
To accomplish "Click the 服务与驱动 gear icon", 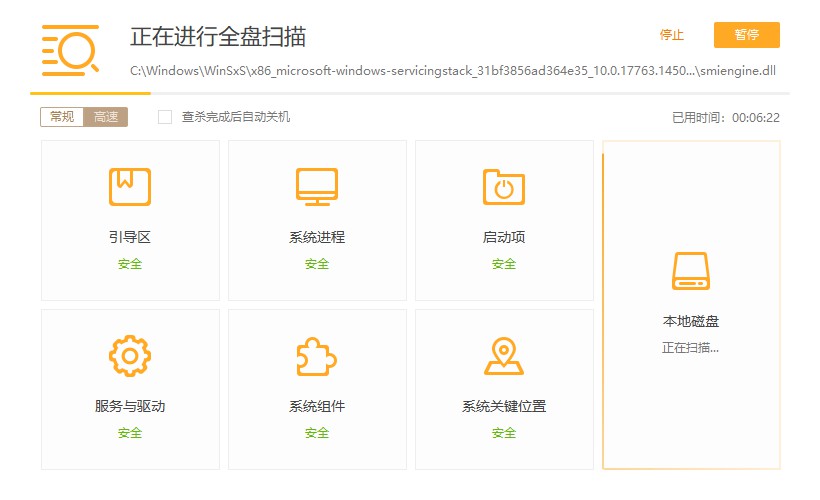I will tap(129, 356).
